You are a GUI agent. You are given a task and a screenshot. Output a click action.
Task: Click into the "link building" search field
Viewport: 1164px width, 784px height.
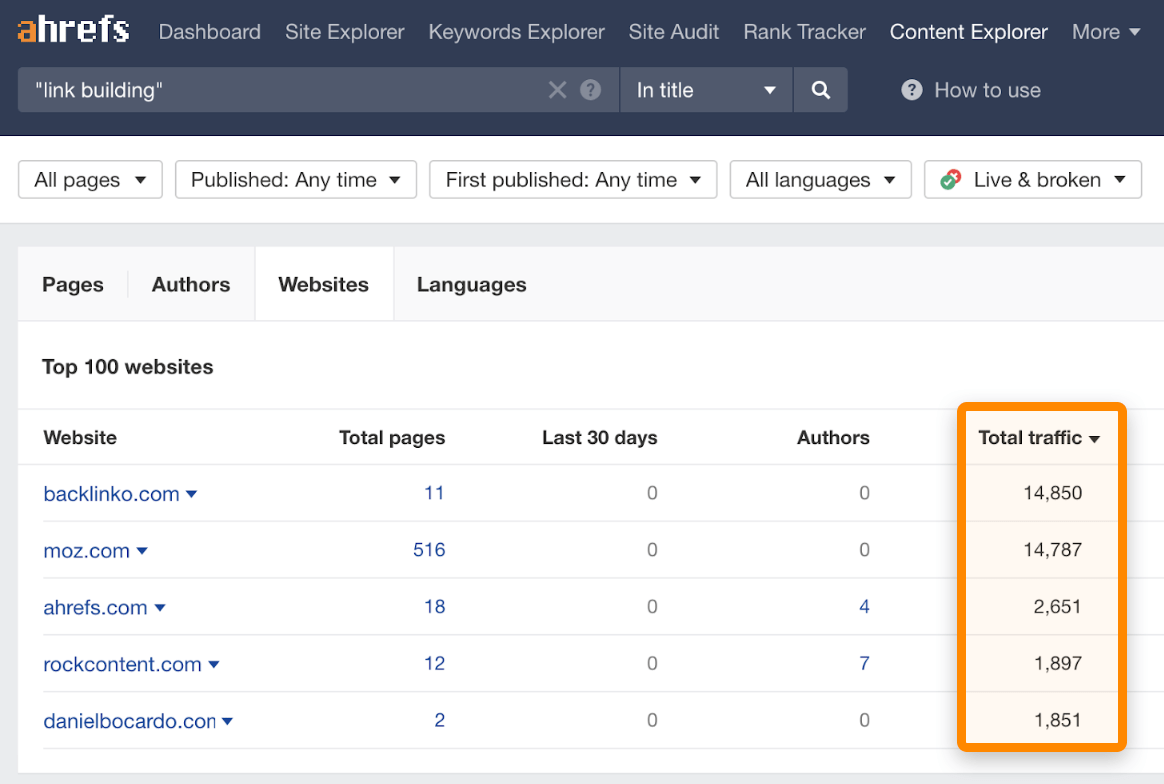(x=280, y=90)
